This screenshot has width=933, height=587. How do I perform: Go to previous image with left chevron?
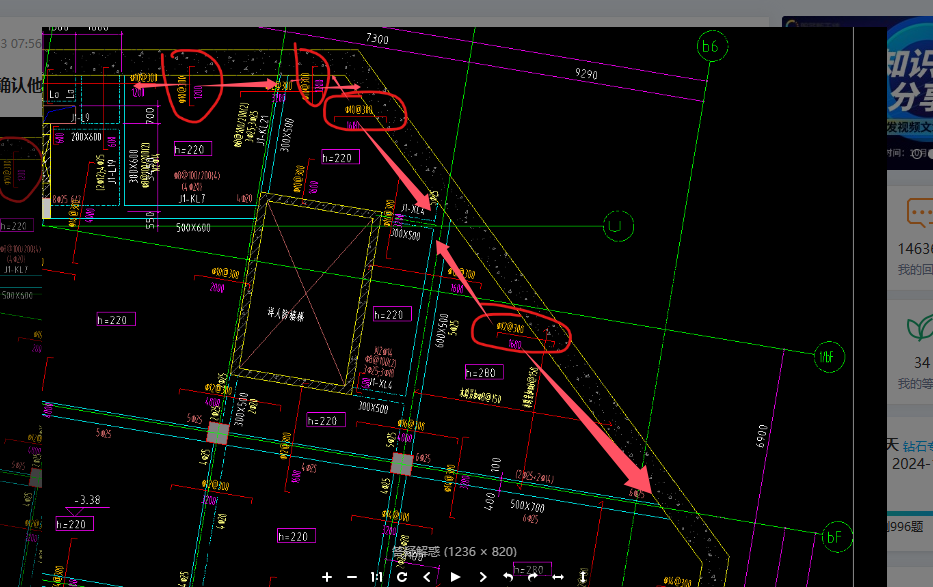[x=427, y=577]
